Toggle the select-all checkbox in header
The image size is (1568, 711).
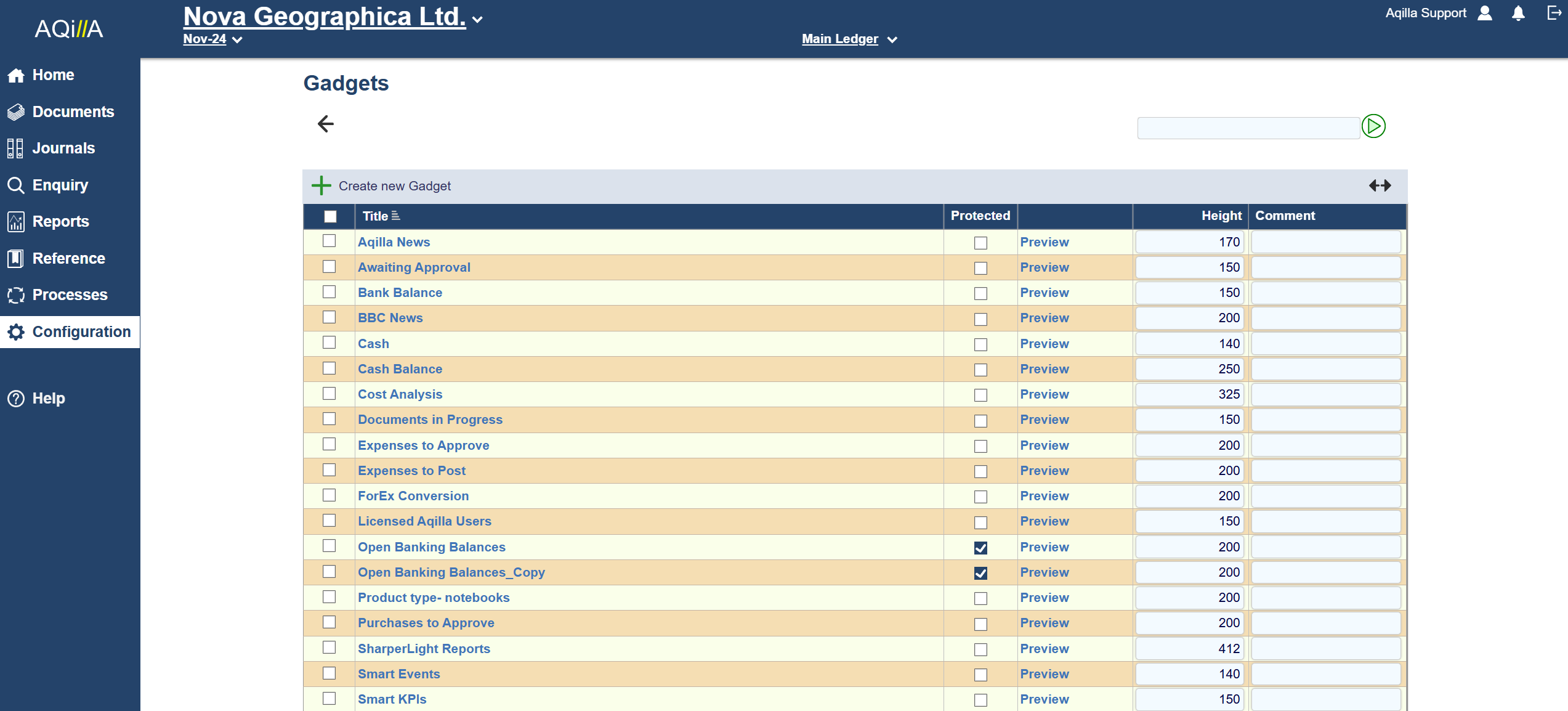pyautogui.click(x=330, y=216)
